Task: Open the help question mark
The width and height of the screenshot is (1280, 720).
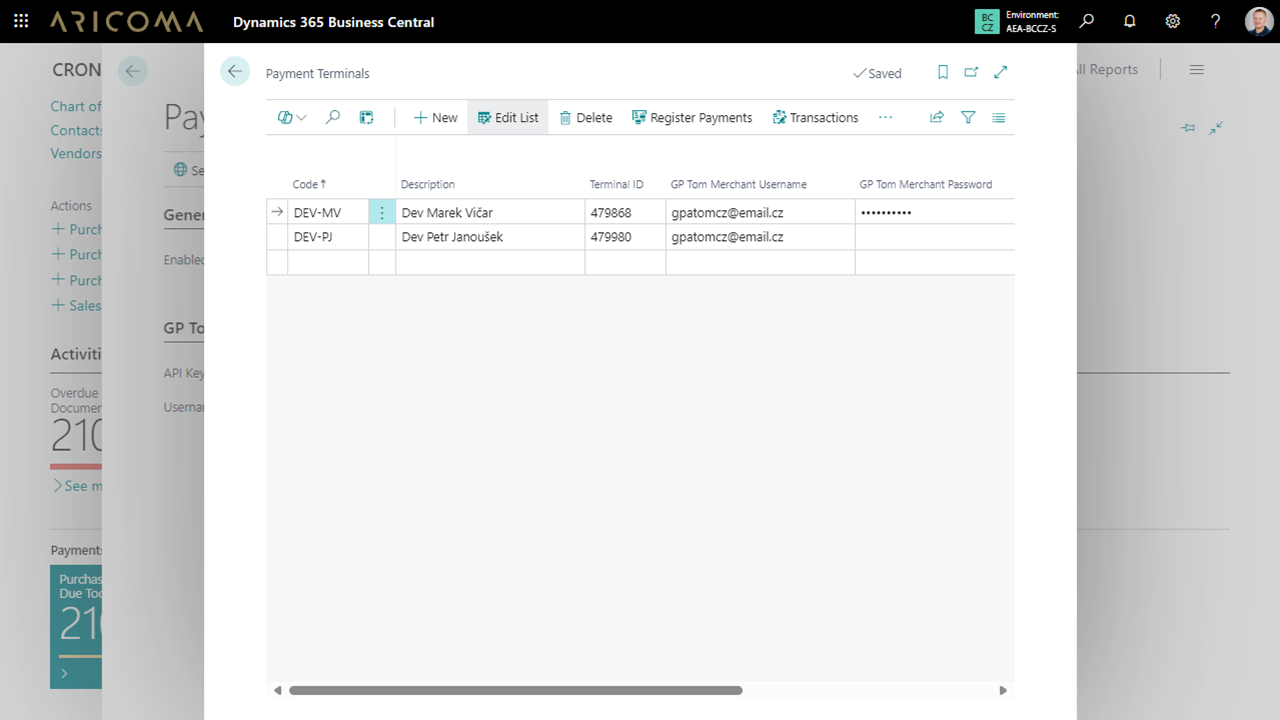Action: click(1216, 21)
